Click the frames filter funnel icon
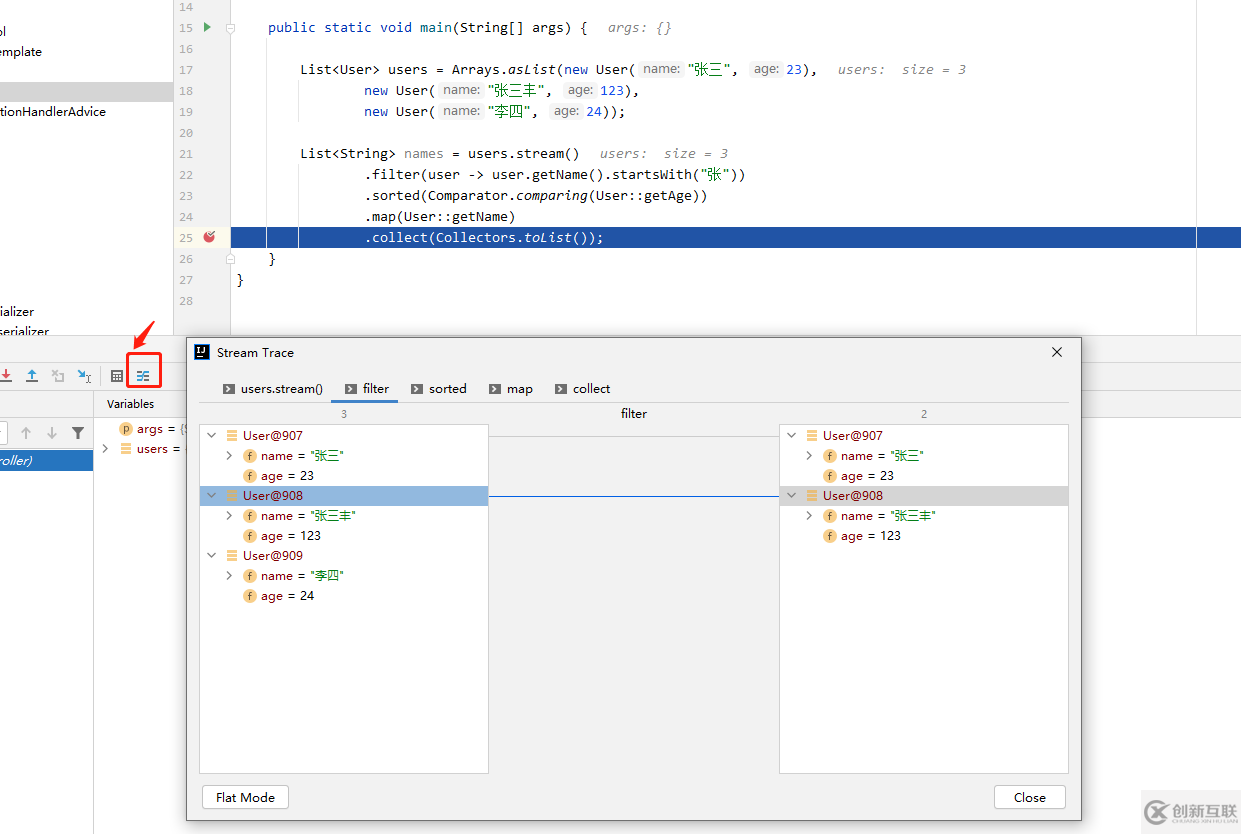Screen dimensions: 1241x834 point(77,433)
